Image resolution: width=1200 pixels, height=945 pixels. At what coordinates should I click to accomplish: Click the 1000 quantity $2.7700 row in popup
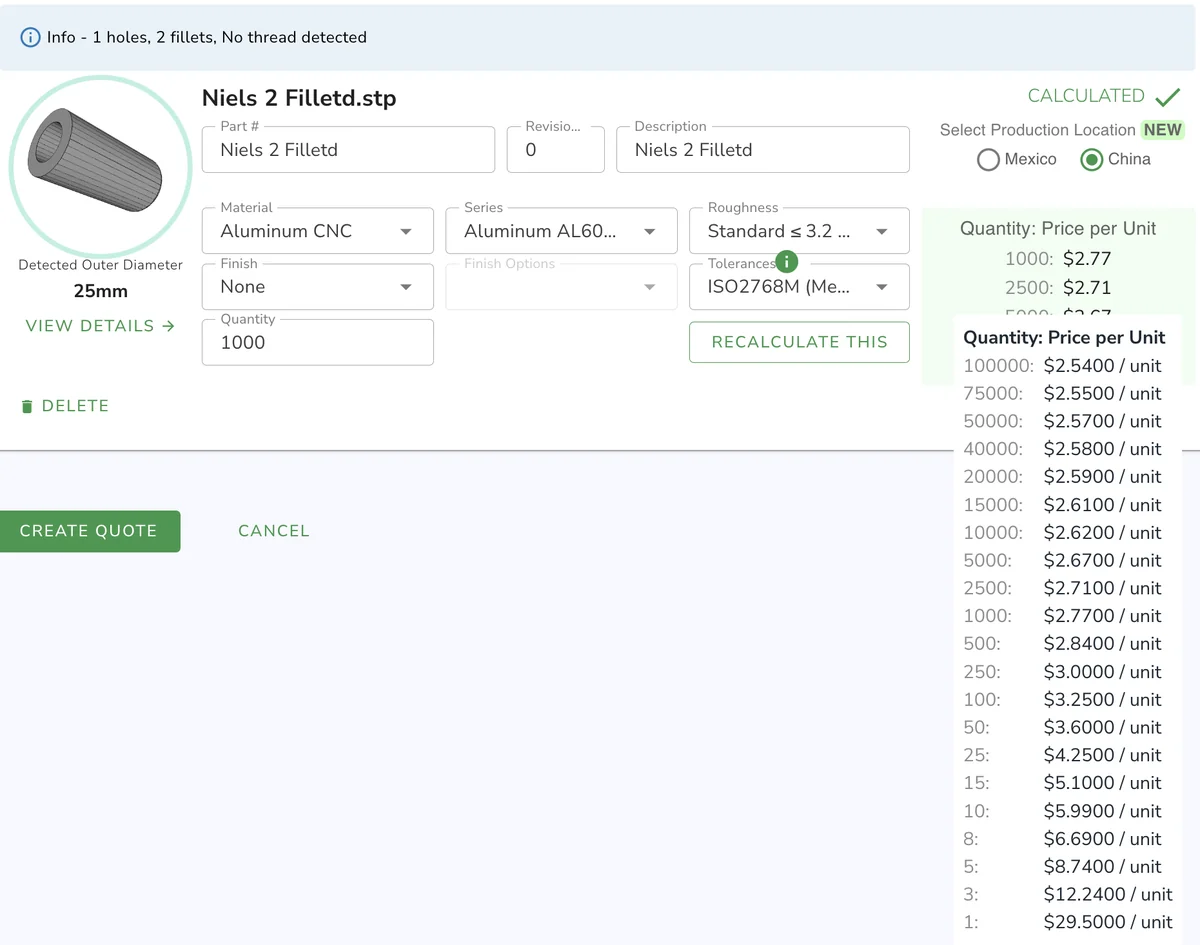coord(1063,616)
